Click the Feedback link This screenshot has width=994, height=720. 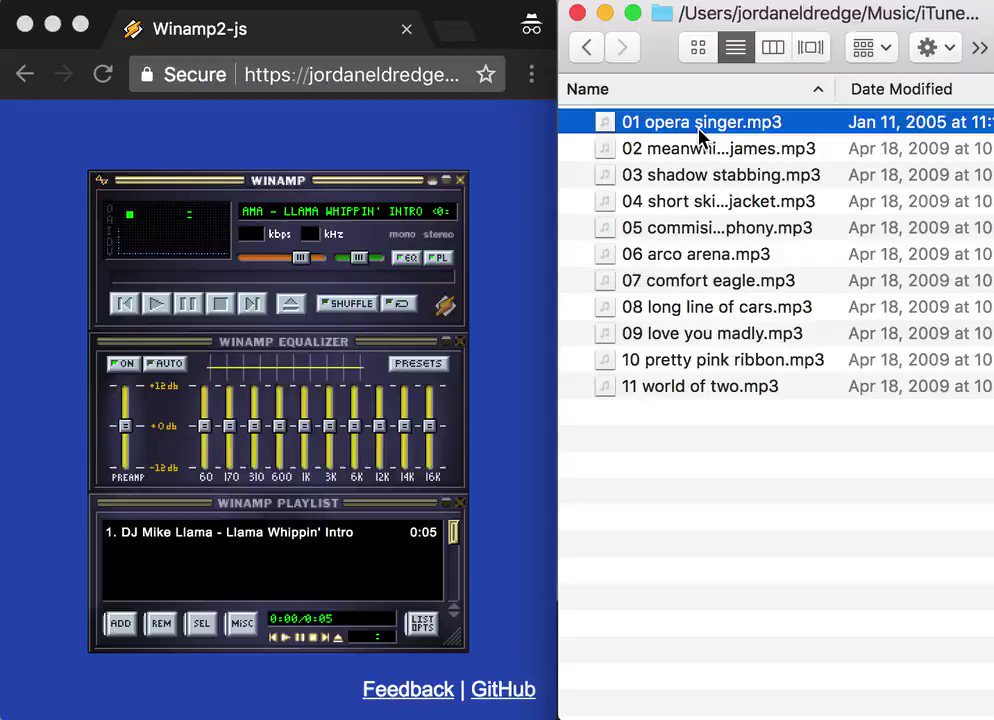click(408, 689)
